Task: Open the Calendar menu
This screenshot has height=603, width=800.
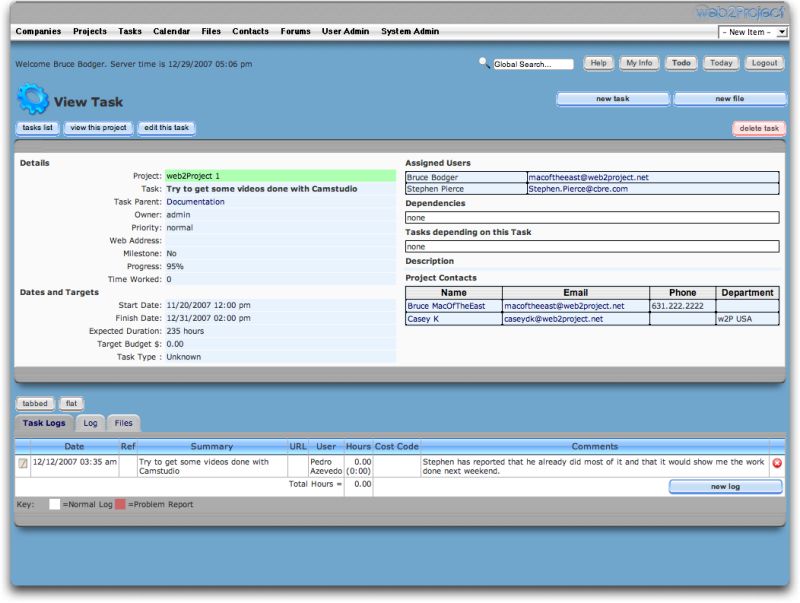Action: coord(171,31)
